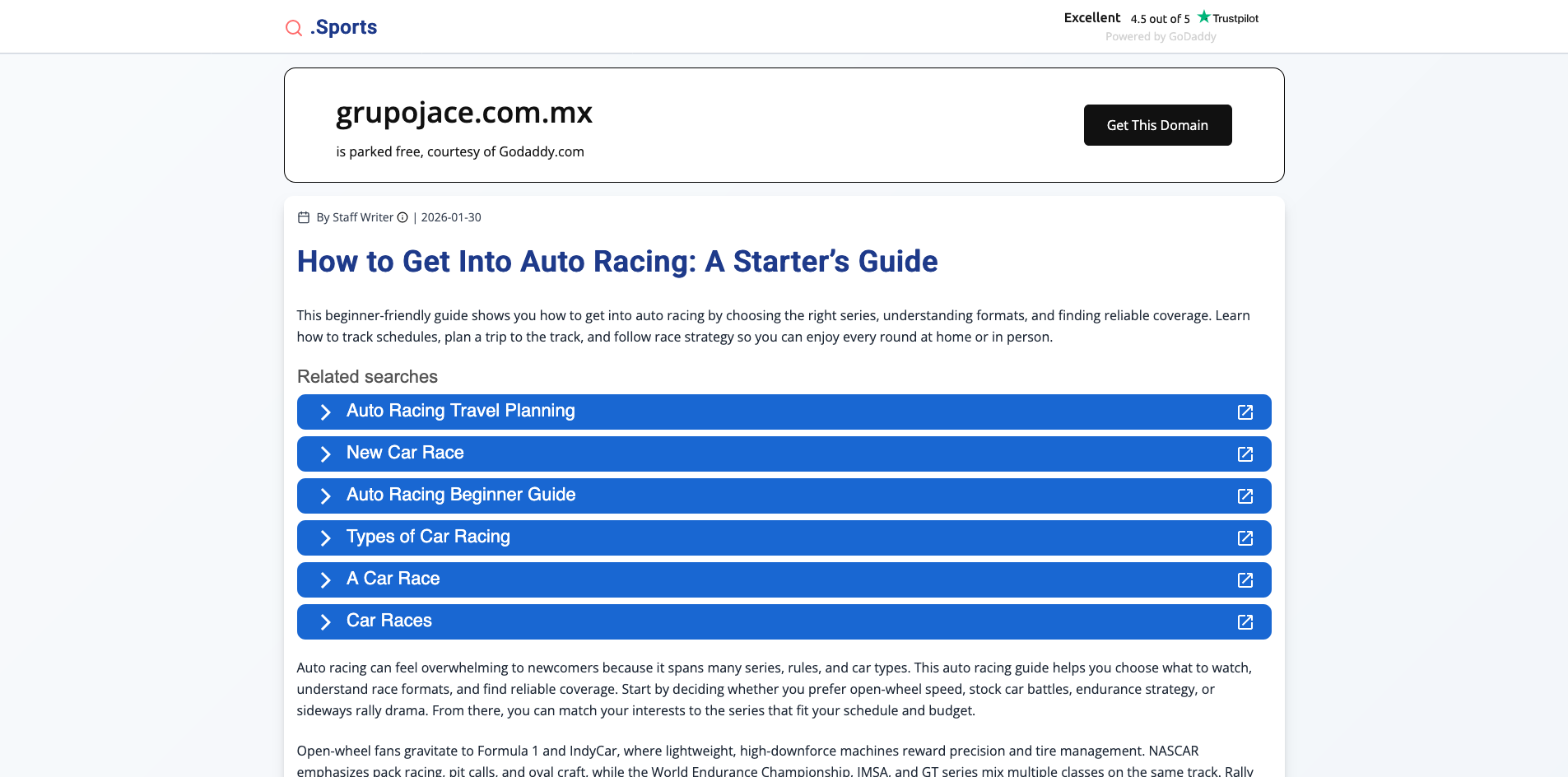Open external link icon for A Car Race
The image size is (1568, 777).
pyautogui.click(x=1245, y=580)
